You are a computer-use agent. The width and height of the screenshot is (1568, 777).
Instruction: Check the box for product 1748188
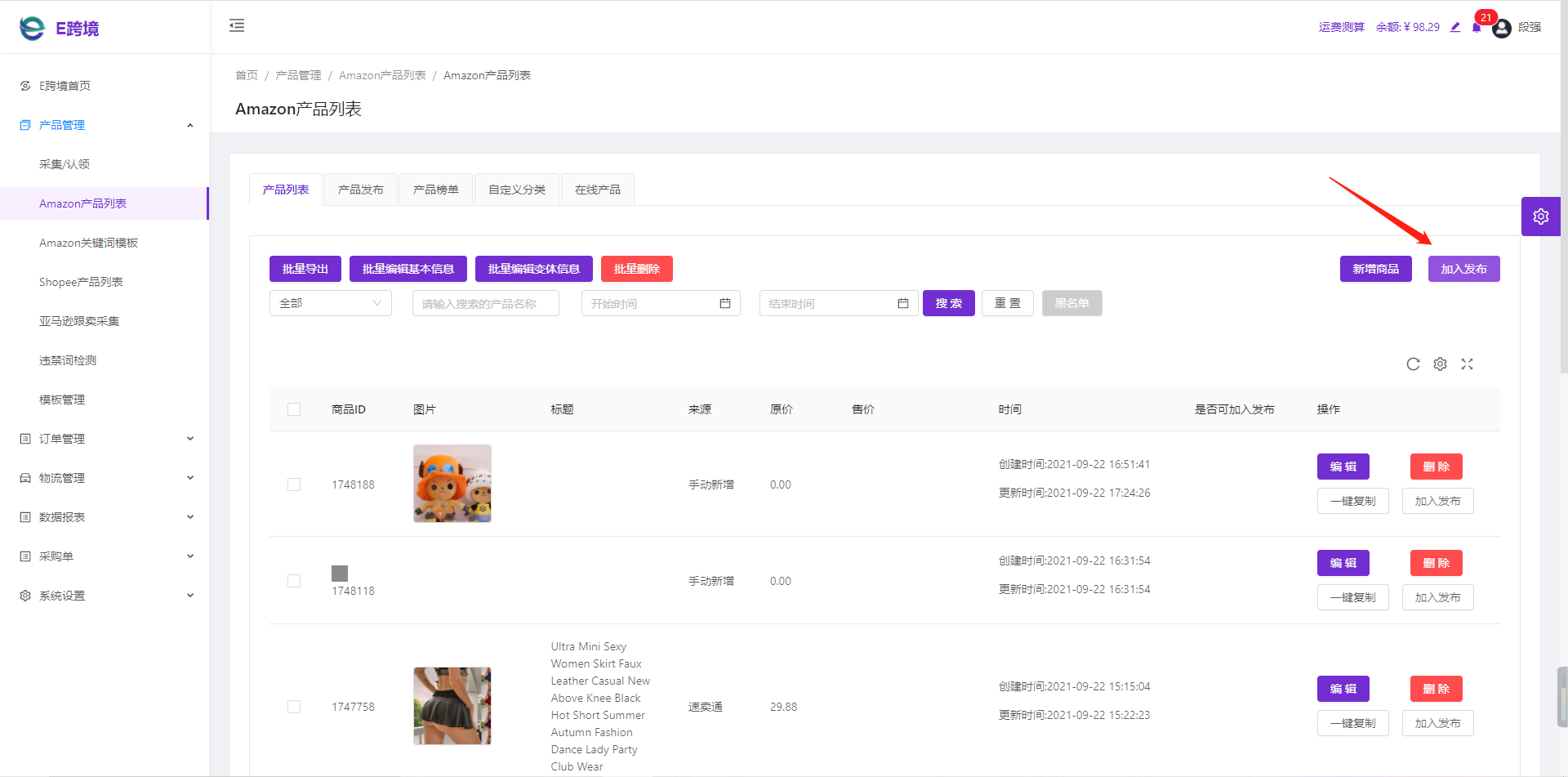pyautogui.click(x=294, y=485)
